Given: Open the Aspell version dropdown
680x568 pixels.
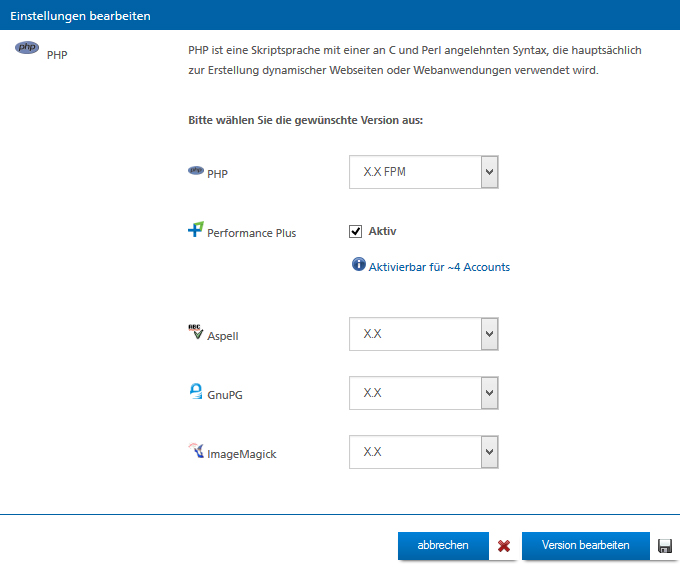Looking at the screenshot, I should (424, 334).
